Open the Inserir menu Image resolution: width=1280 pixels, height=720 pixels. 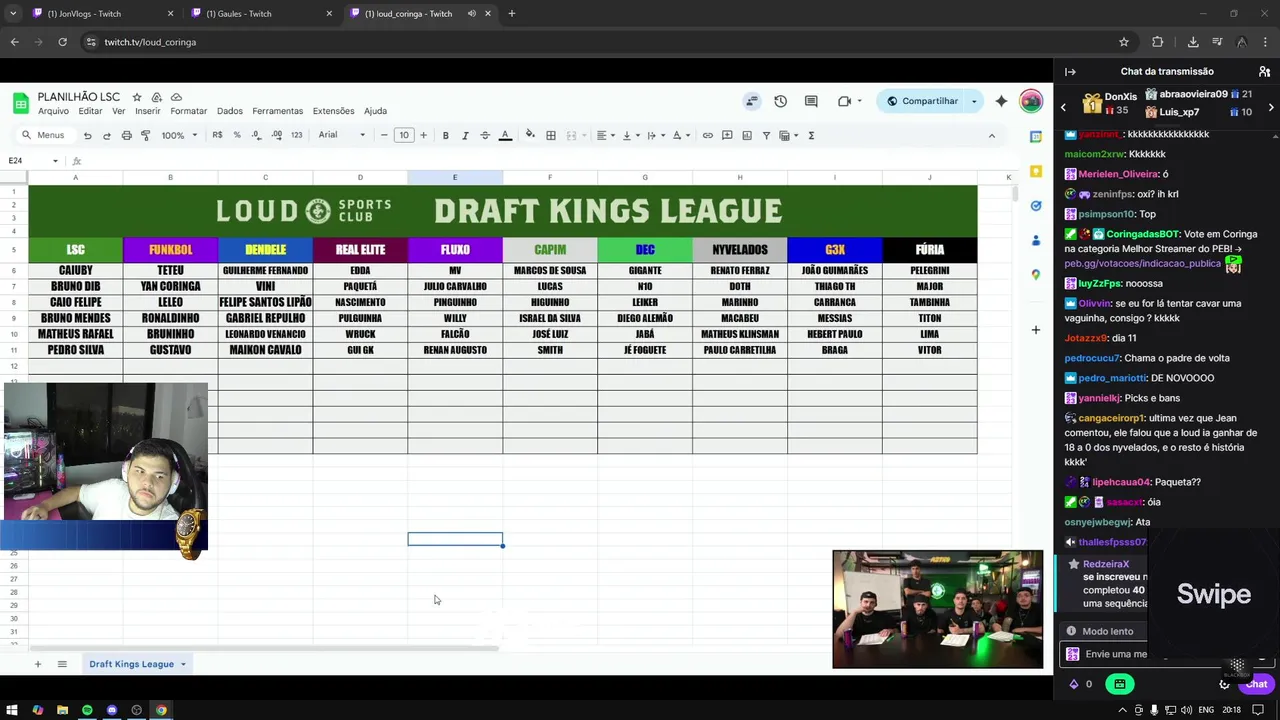tap(147, 111)
